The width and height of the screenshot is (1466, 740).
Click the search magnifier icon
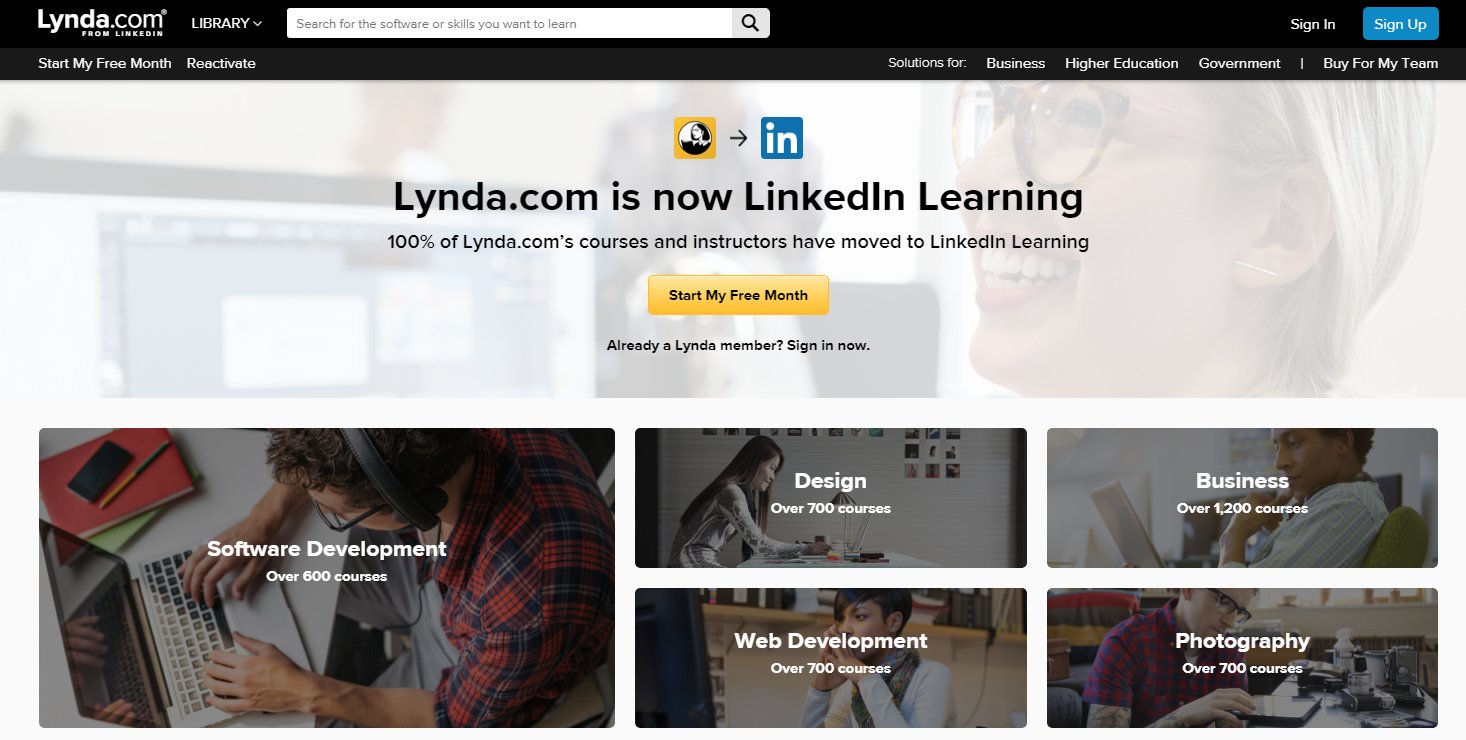(751, 24)
